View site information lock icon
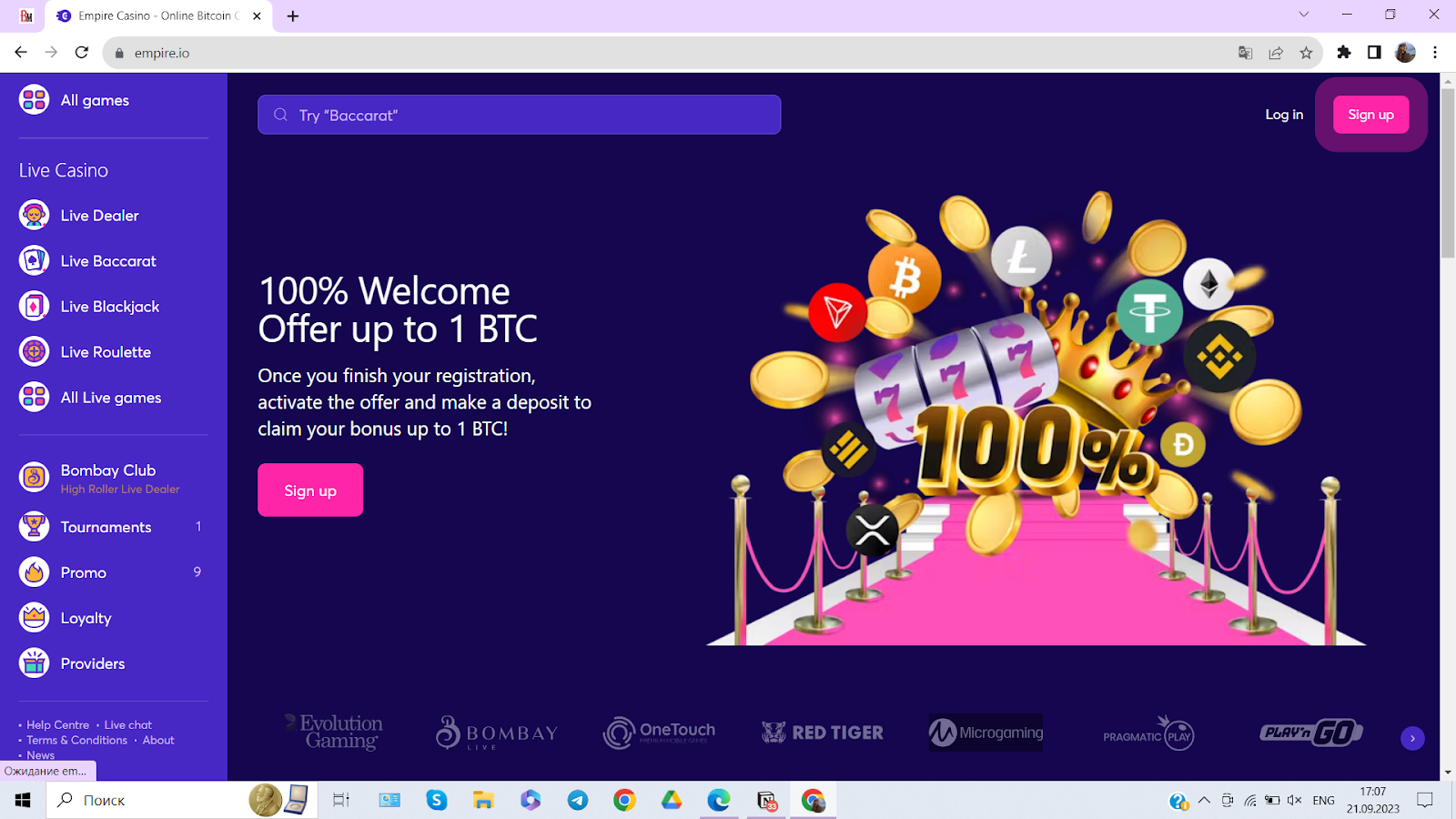1456x819 pixels. (119, 53)
